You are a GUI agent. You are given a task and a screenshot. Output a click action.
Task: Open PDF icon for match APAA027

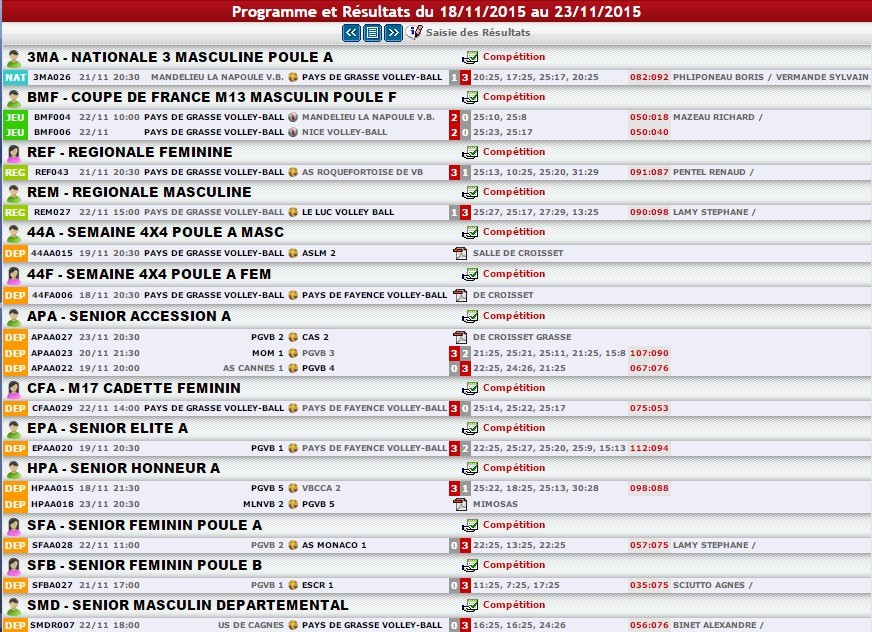click(460, 337)
